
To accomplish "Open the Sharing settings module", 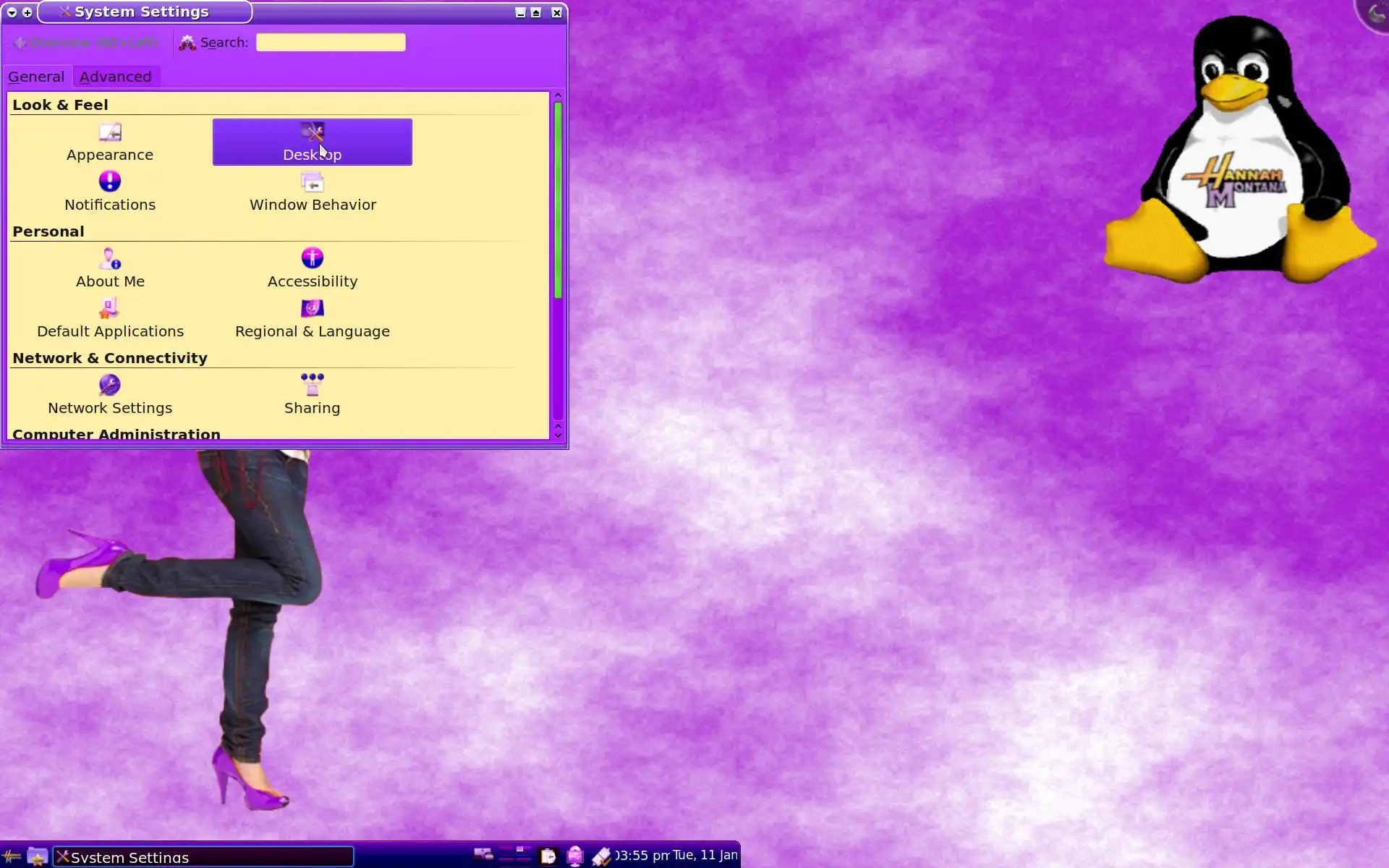I will pos(313,395).
